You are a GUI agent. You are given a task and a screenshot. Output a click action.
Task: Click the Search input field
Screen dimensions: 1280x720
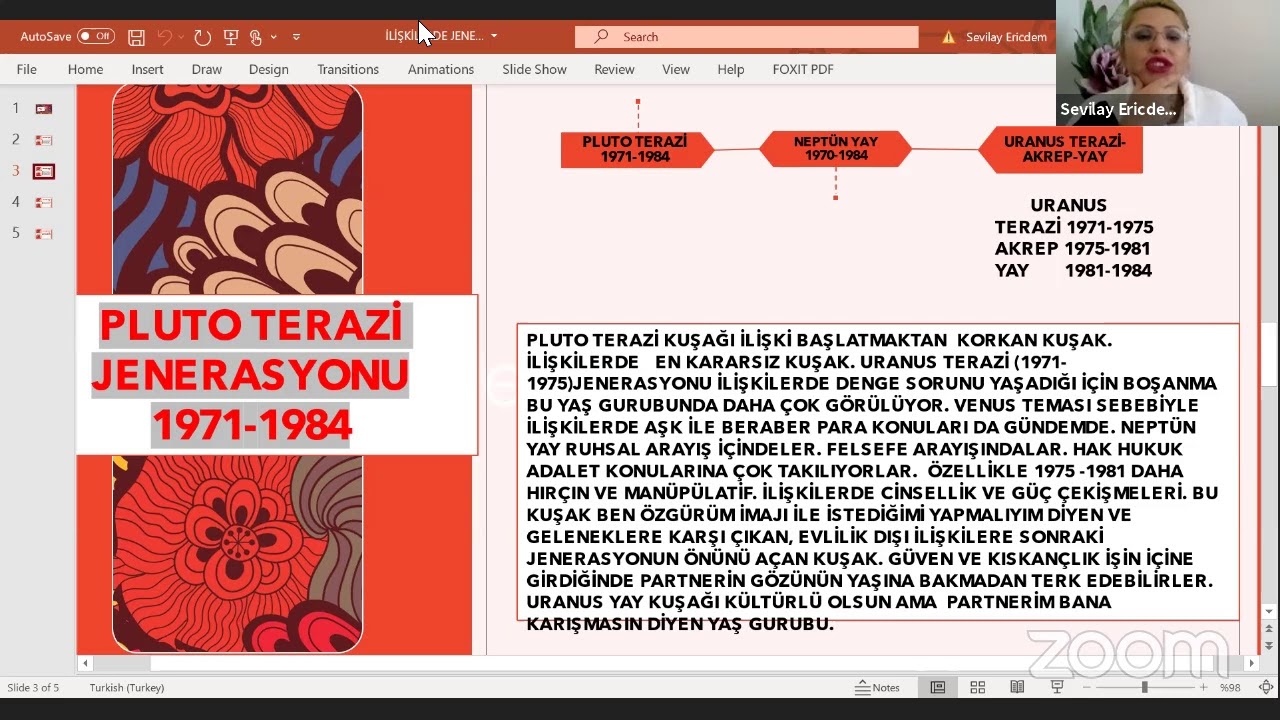coord(746,37)
